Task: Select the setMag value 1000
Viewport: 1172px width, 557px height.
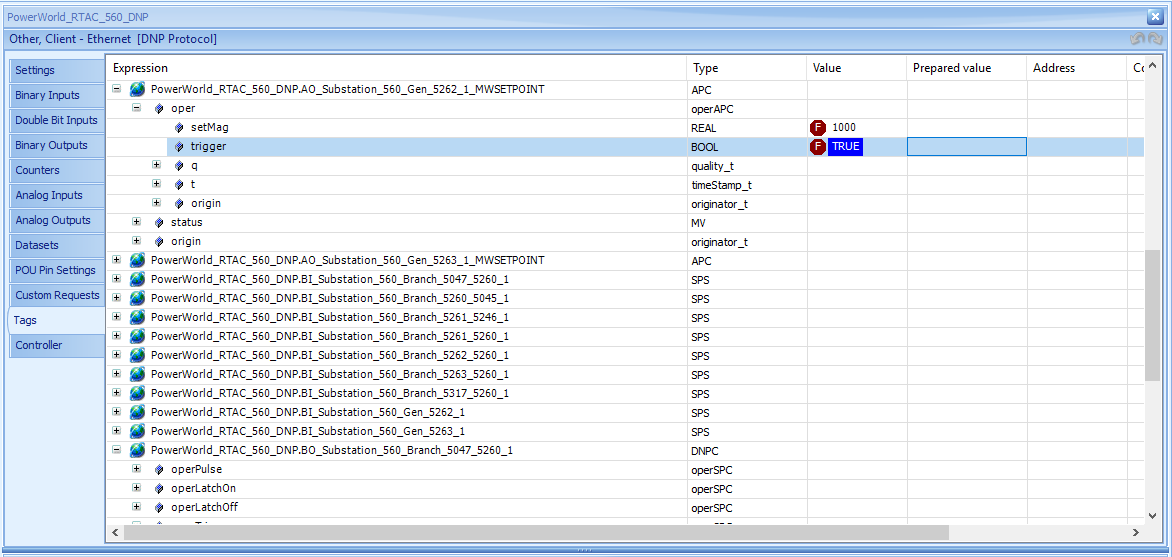Action: coord(844,128)
